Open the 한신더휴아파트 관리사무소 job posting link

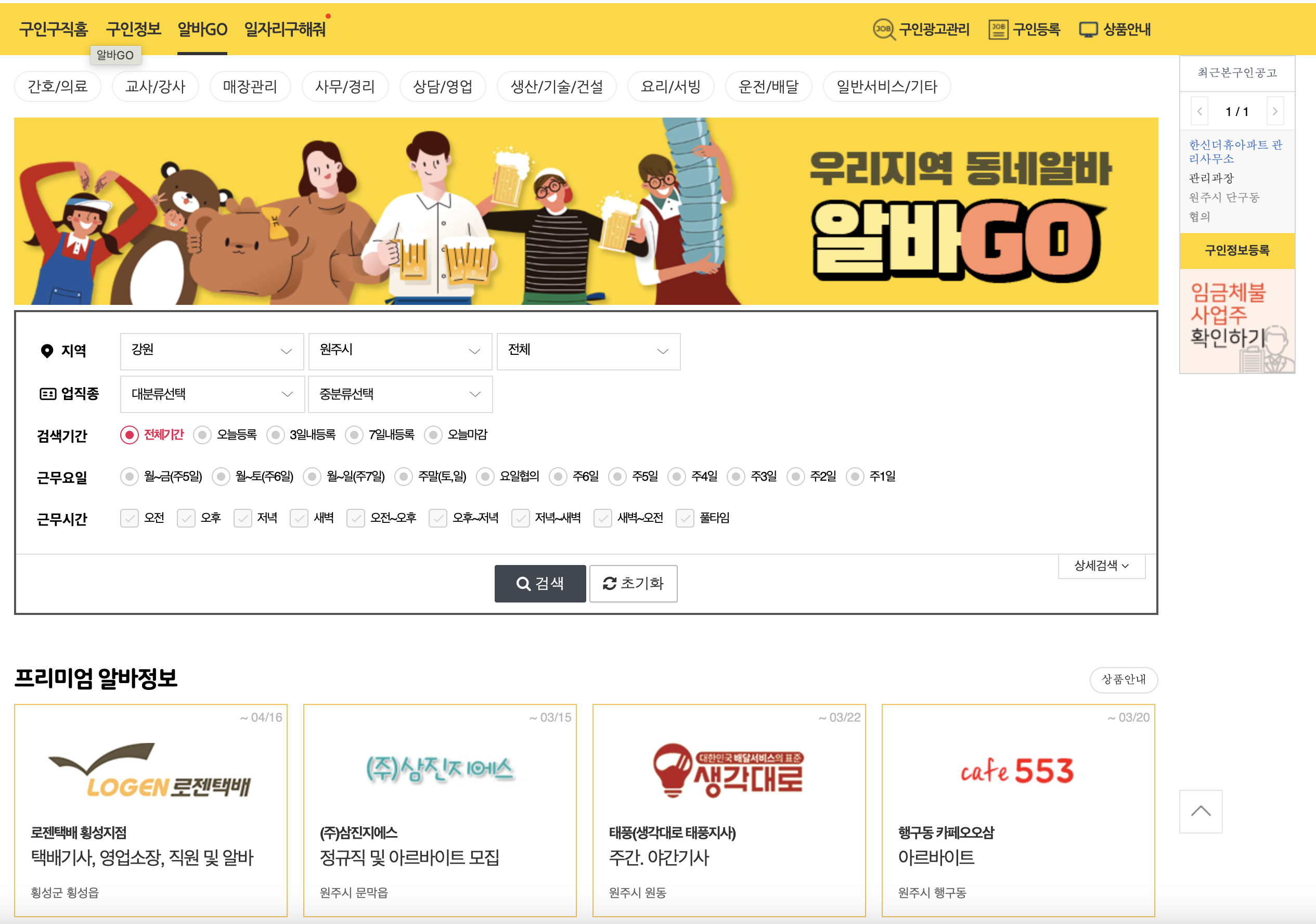tap(1236, 152)
